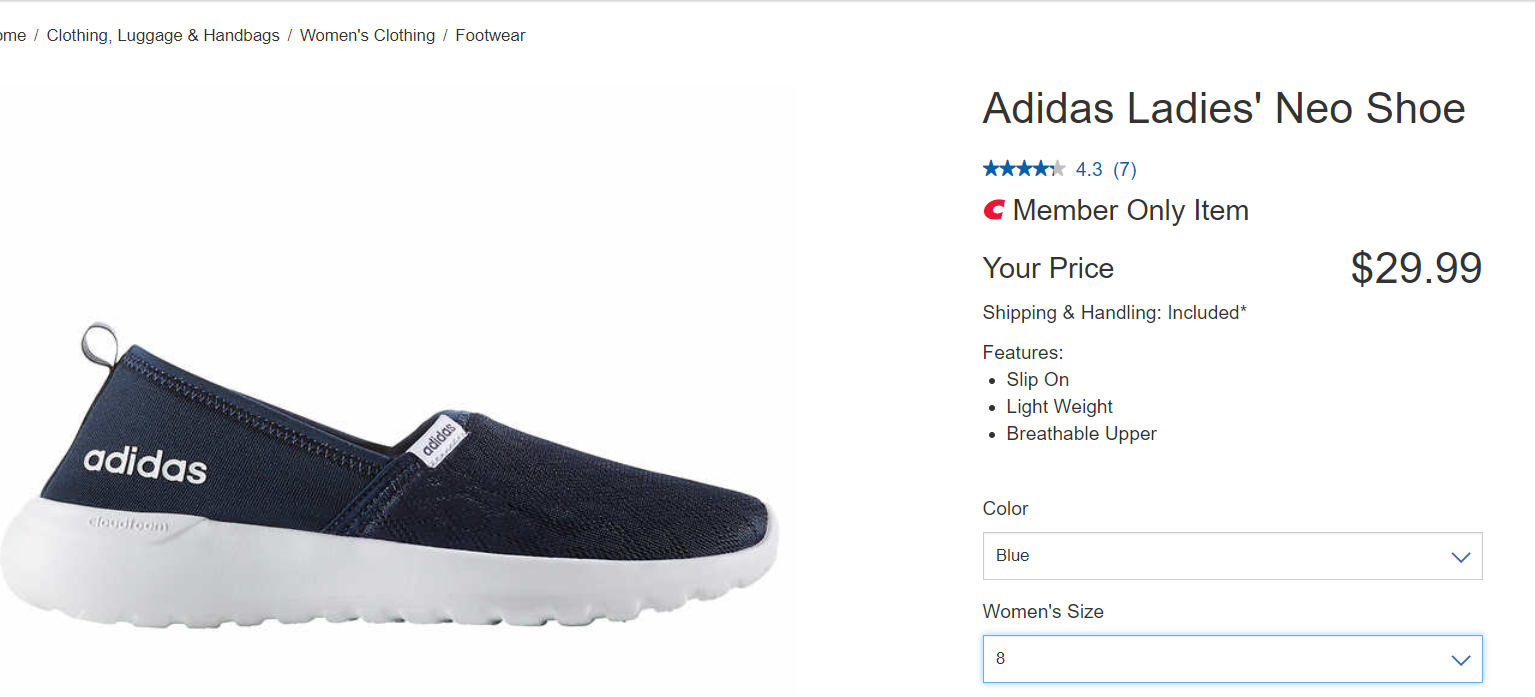Open the Women's Clothing breadcrumb
The width and height of the screenshot is (1535, 697).
click(367, 35)
